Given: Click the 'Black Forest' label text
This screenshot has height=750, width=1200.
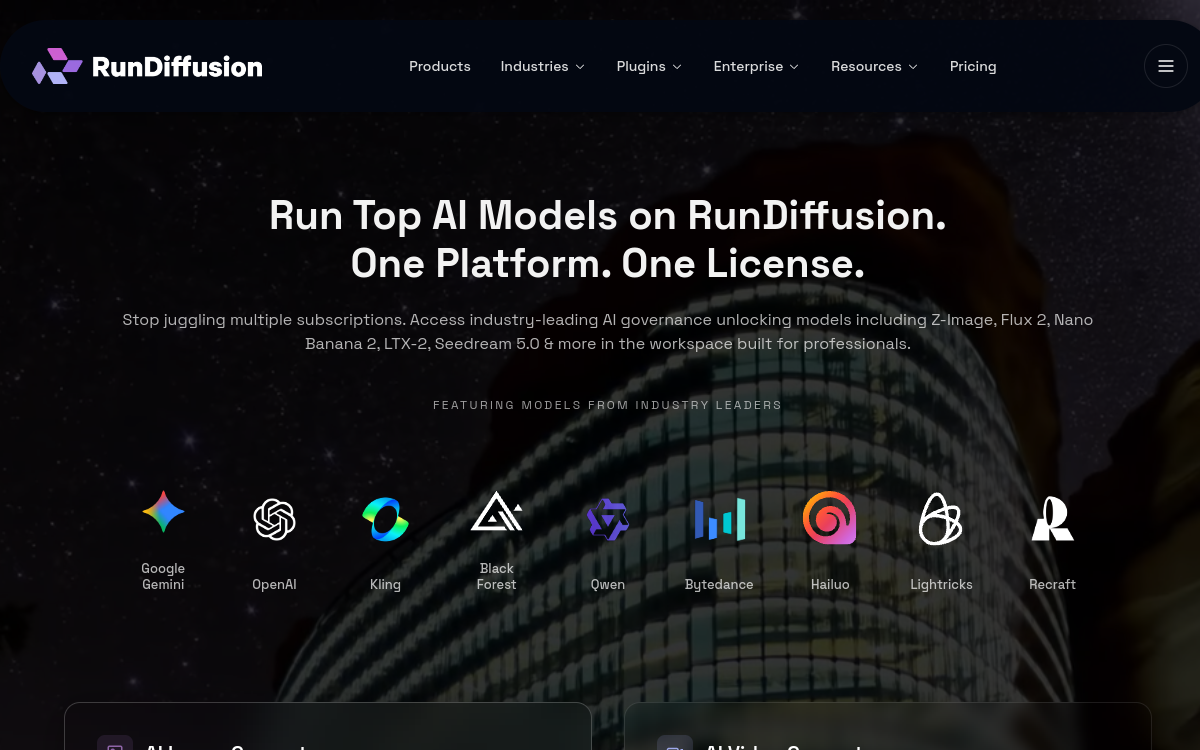Looking at the screenshot, I should 496,576.
